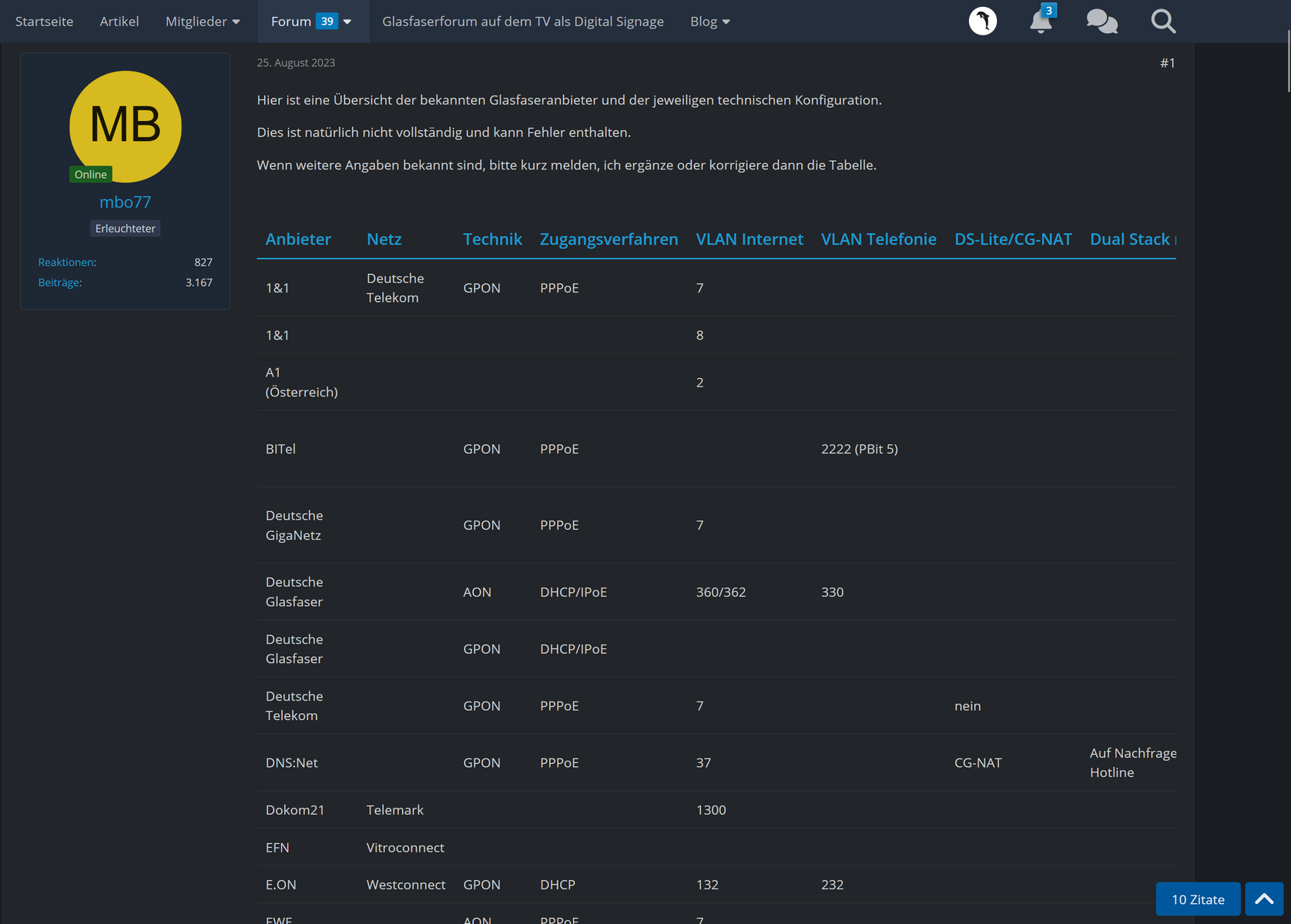Sort table by Netz column
Screen dimensions: 1291x924
pyautogui.click(x=384, y=239)
